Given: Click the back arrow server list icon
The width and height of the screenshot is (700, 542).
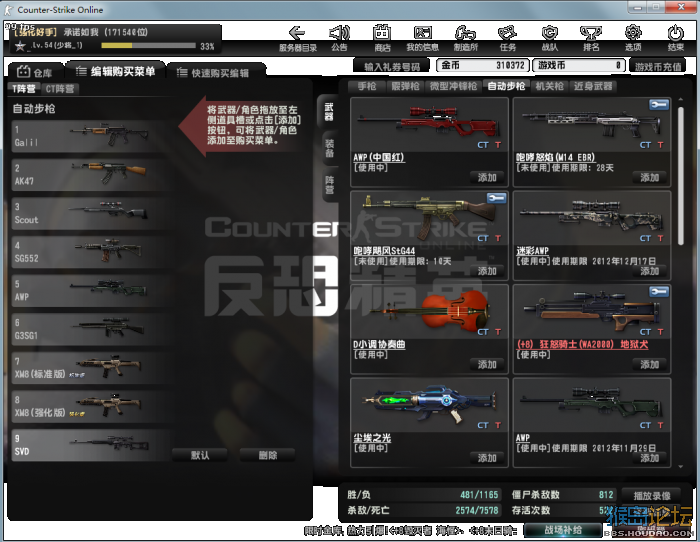Looking at the screenshot, I should (297, 33).
